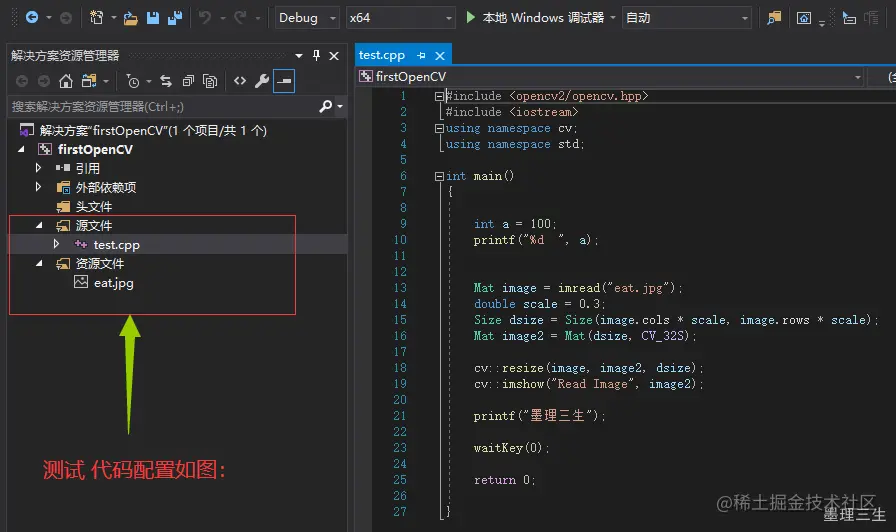Click the Undo arrow icon
The image size is (896, 532).
click(205, 18)
